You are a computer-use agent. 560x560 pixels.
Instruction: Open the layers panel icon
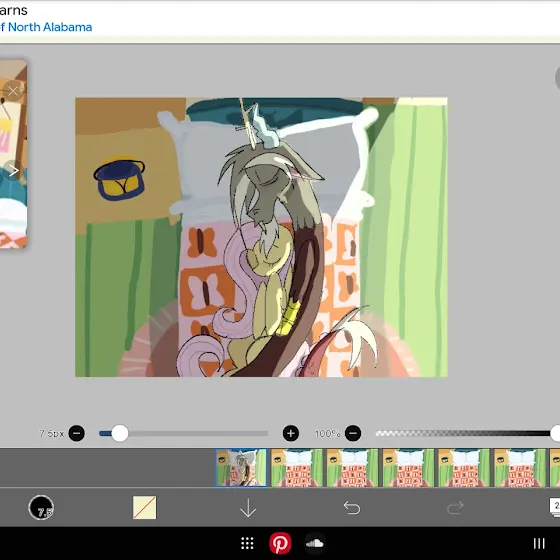click(x=555, y=508)
